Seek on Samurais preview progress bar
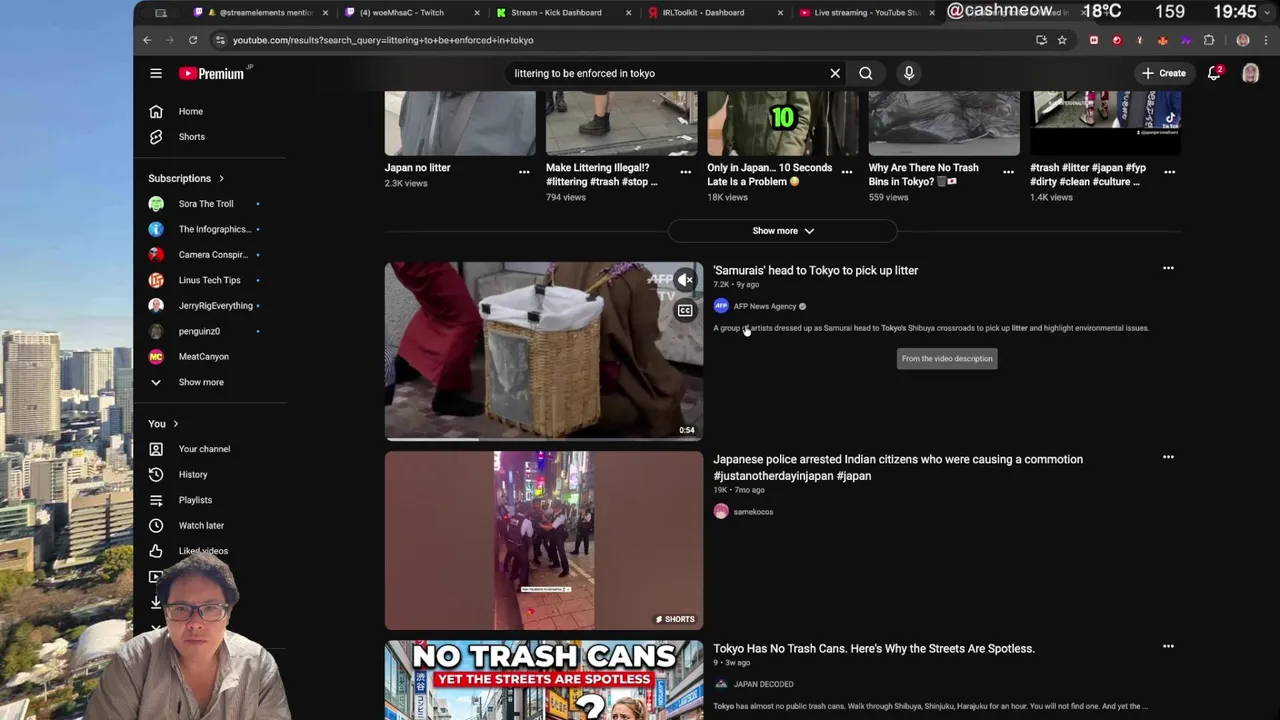Image resolution: width=1280 pixels, height=720 pixels. (x=544, y=438)
